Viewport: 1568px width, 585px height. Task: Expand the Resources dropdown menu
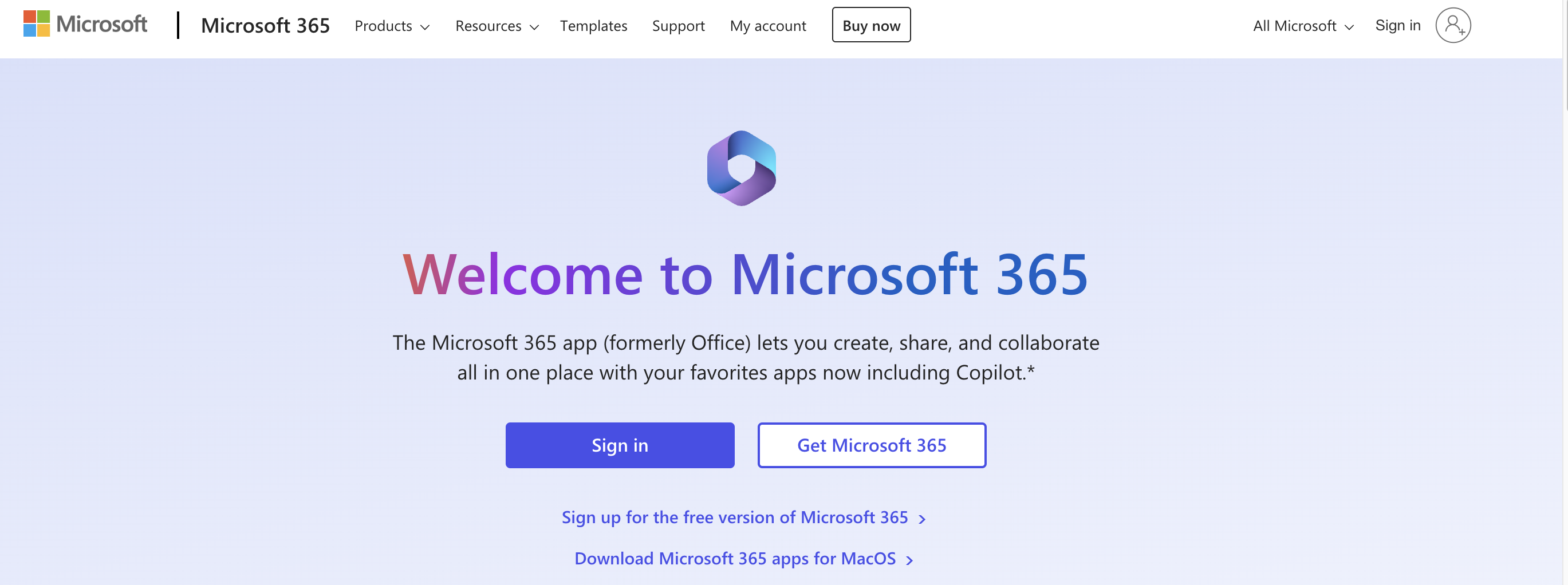click(x=497, y=26)
